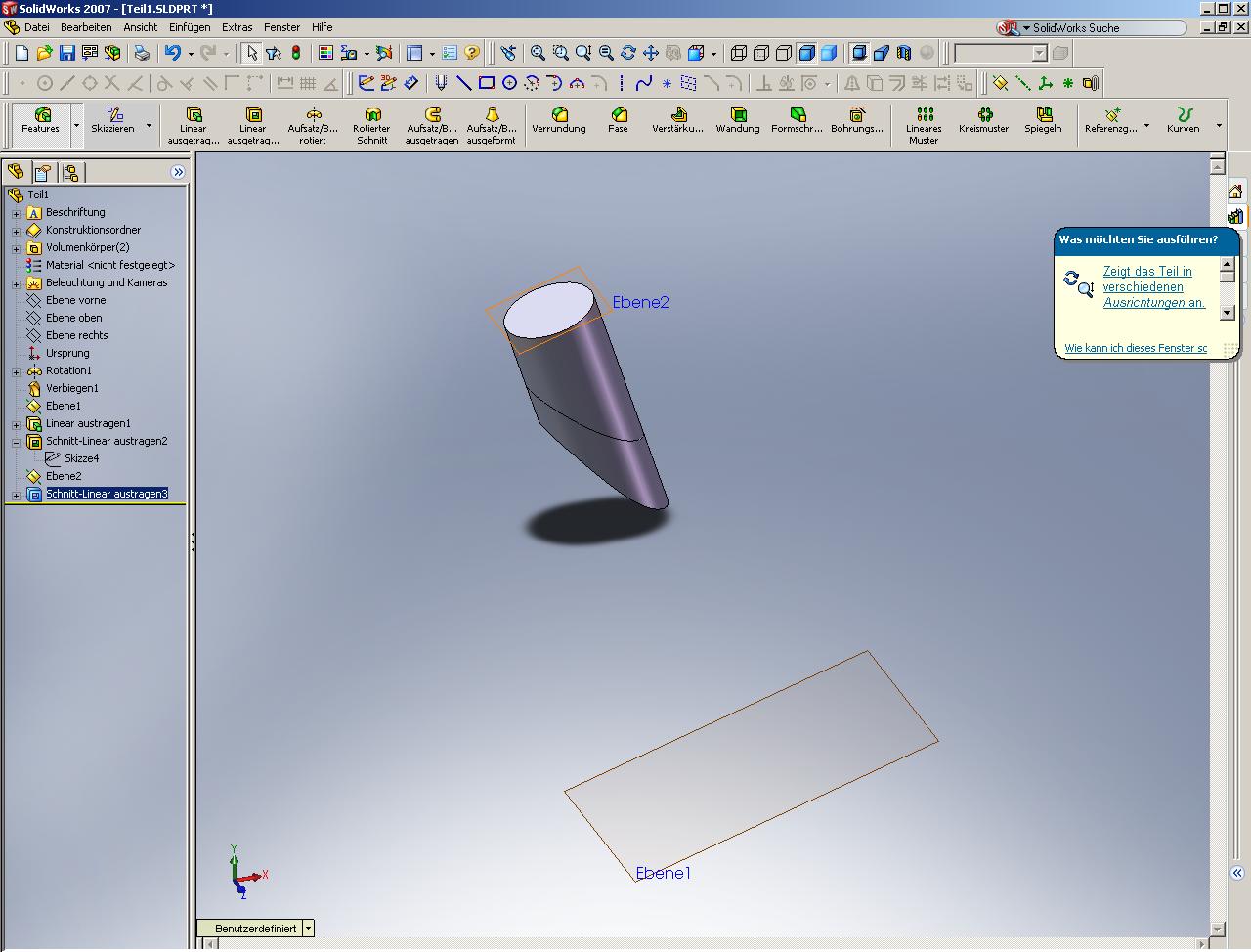Switch to Hidden Lines Visible display
The width and height of the screenshot is (1251, 952).
point(761,53)
